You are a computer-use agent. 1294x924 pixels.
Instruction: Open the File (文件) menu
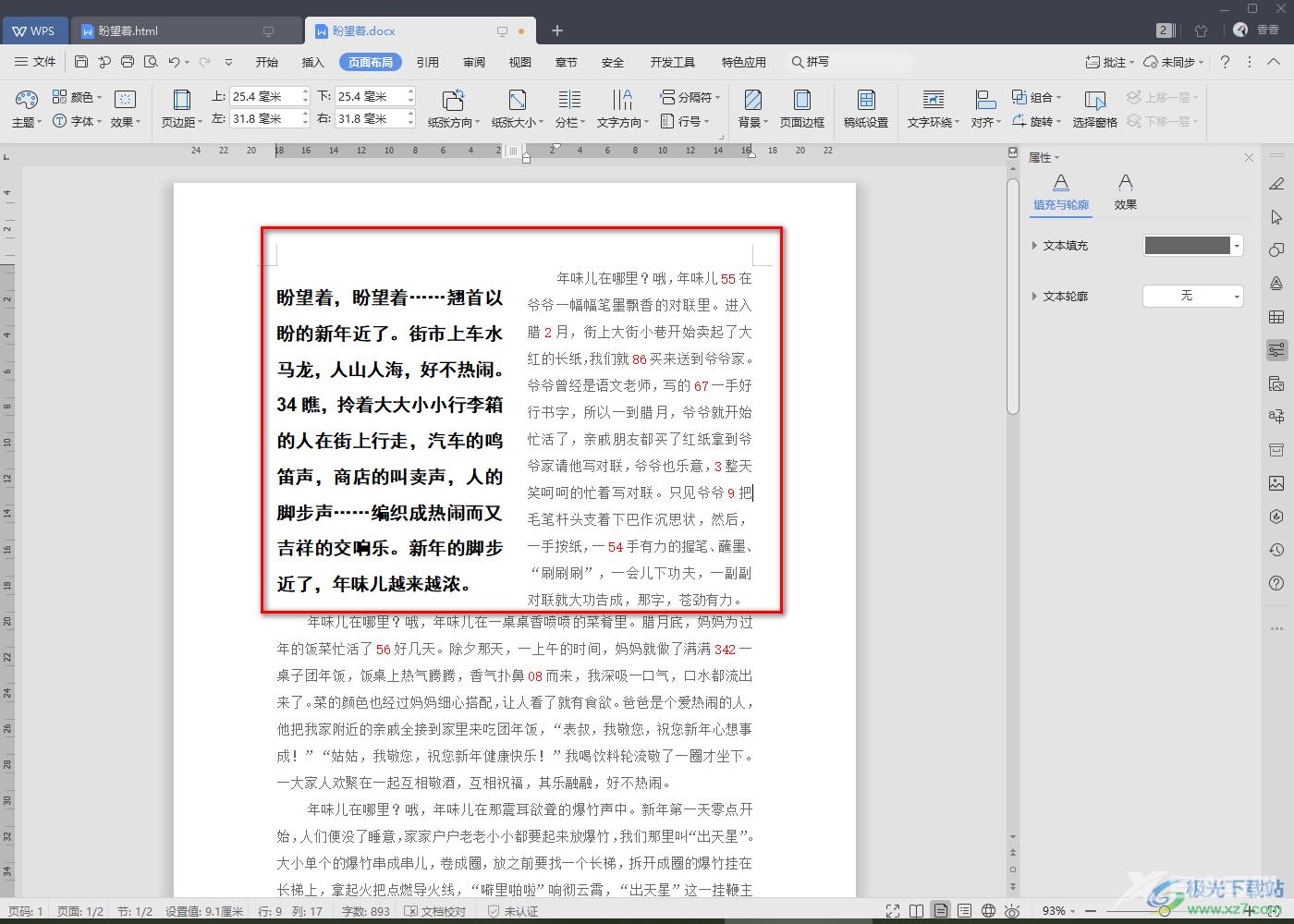pyautogui.click(x=36, y=62)
